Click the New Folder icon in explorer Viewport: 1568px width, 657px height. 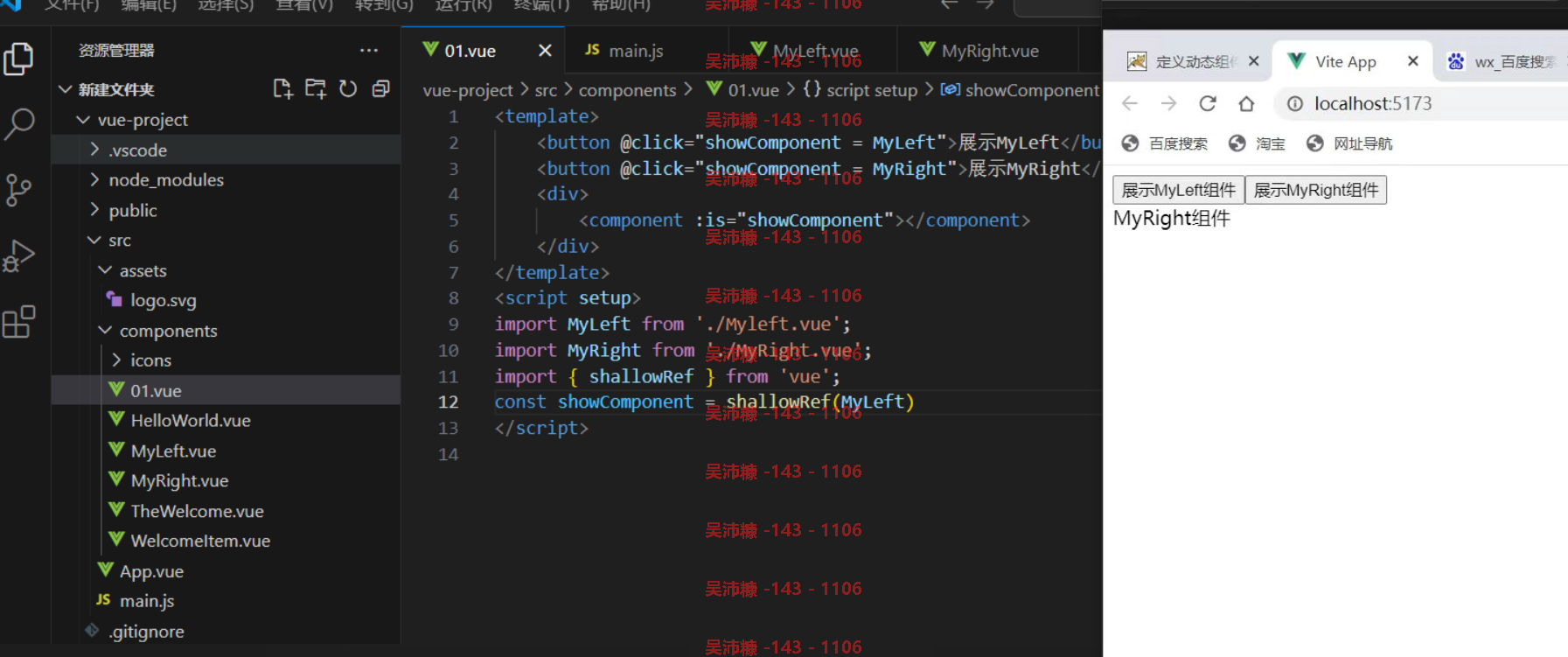pyautogui.click(x=315, y=88)
